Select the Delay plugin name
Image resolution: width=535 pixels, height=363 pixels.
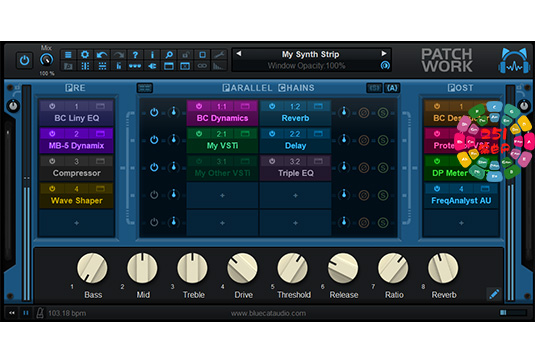(x=295, y=146)
